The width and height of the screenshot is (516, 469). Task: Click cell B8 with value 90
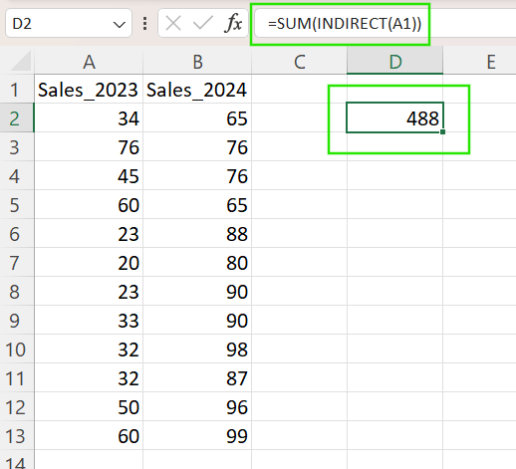tap(197, 291)
